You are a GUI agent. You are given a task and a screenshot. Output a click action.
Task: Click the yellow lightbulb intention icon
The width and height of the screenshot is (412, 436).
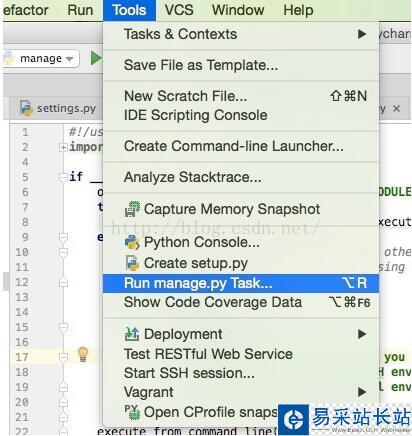[x=83, y=354]
